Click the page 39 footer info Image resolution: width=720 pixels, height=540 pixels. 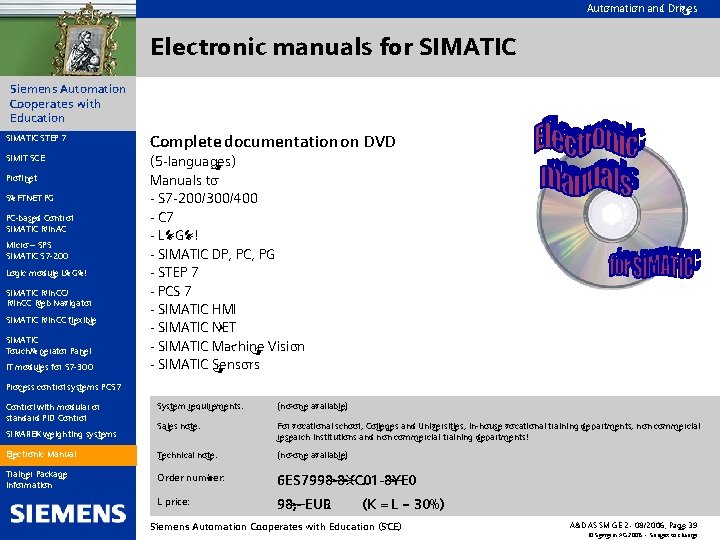pyautogui.click(x=634, y=525)
